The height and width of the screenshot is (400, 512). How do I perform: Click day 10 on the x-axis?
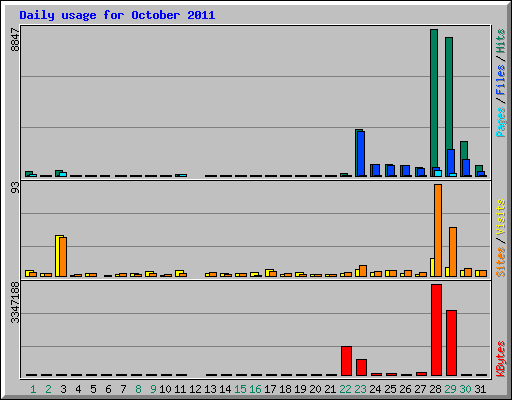pyautogui.click(x=165, y=389)
